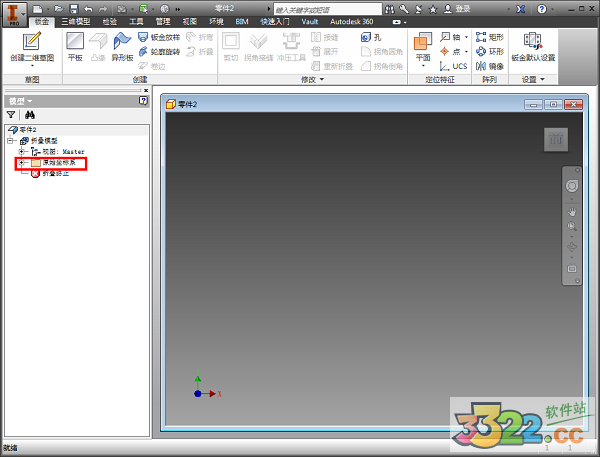This screenshot has width=600, height=457.
Task: Click the model browser help icon
Action: coord(143,101)
